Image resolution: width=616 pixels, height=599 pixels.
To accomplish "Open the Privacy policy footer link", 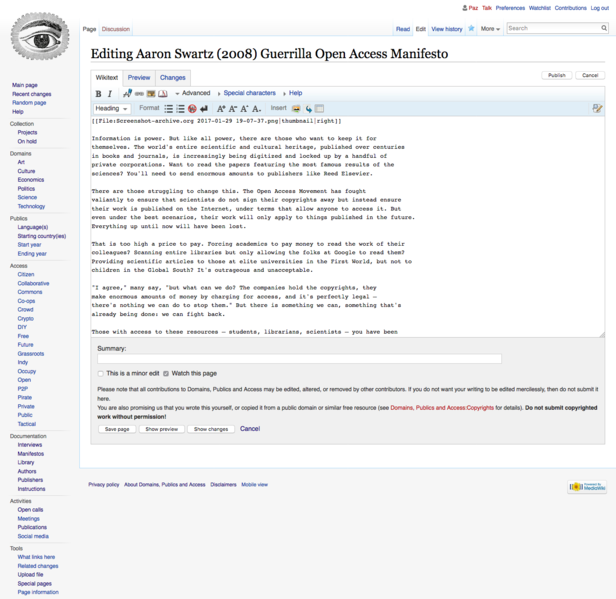I will tap(104, 485).
